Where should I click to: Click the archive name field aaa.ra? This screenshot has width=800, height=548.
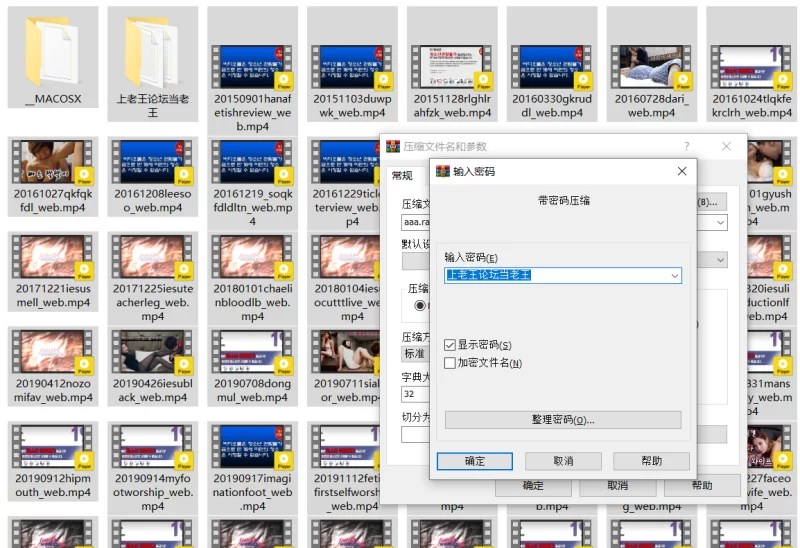415,222
